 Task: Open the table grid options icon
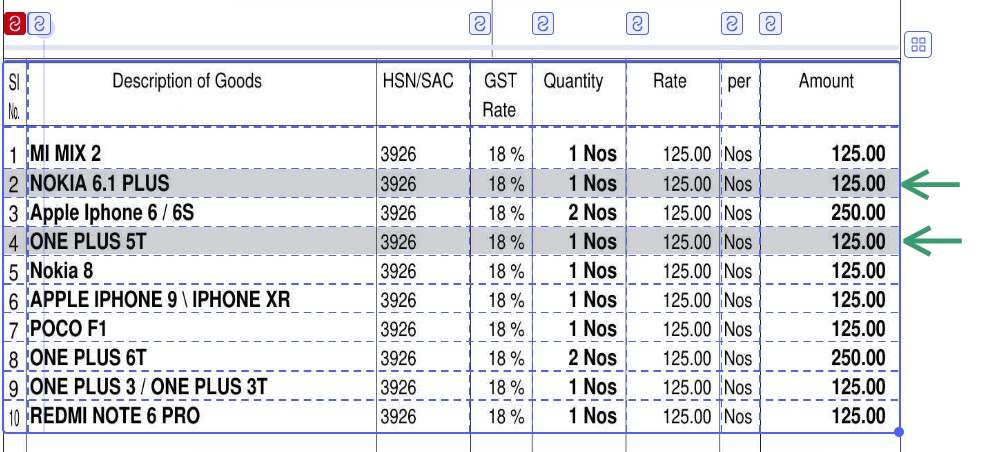click(x=918, y=44)
